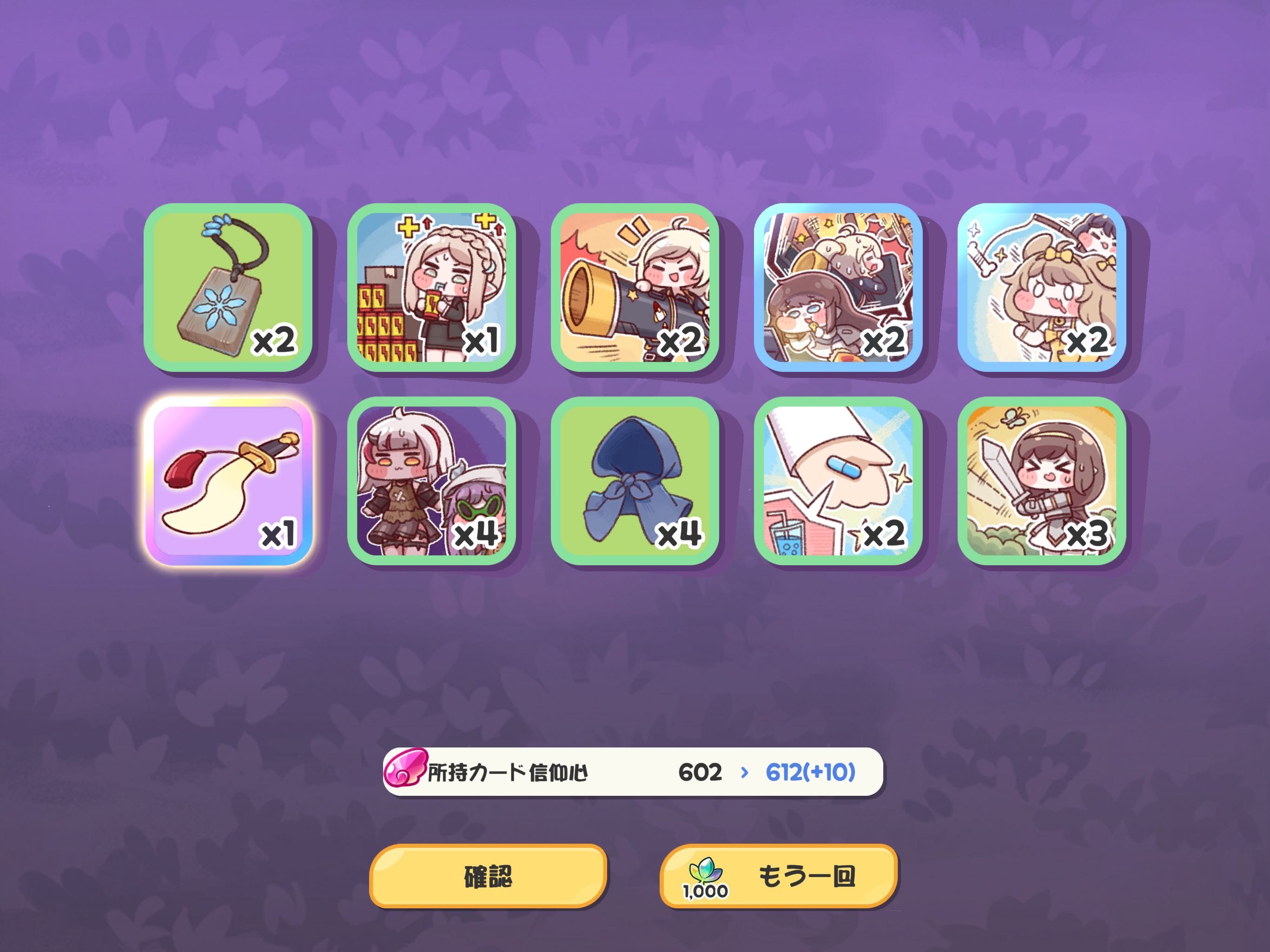This screenshot has width=1270, height=952.
Task: Open the white-haired horned girl card
Action: 431,481
